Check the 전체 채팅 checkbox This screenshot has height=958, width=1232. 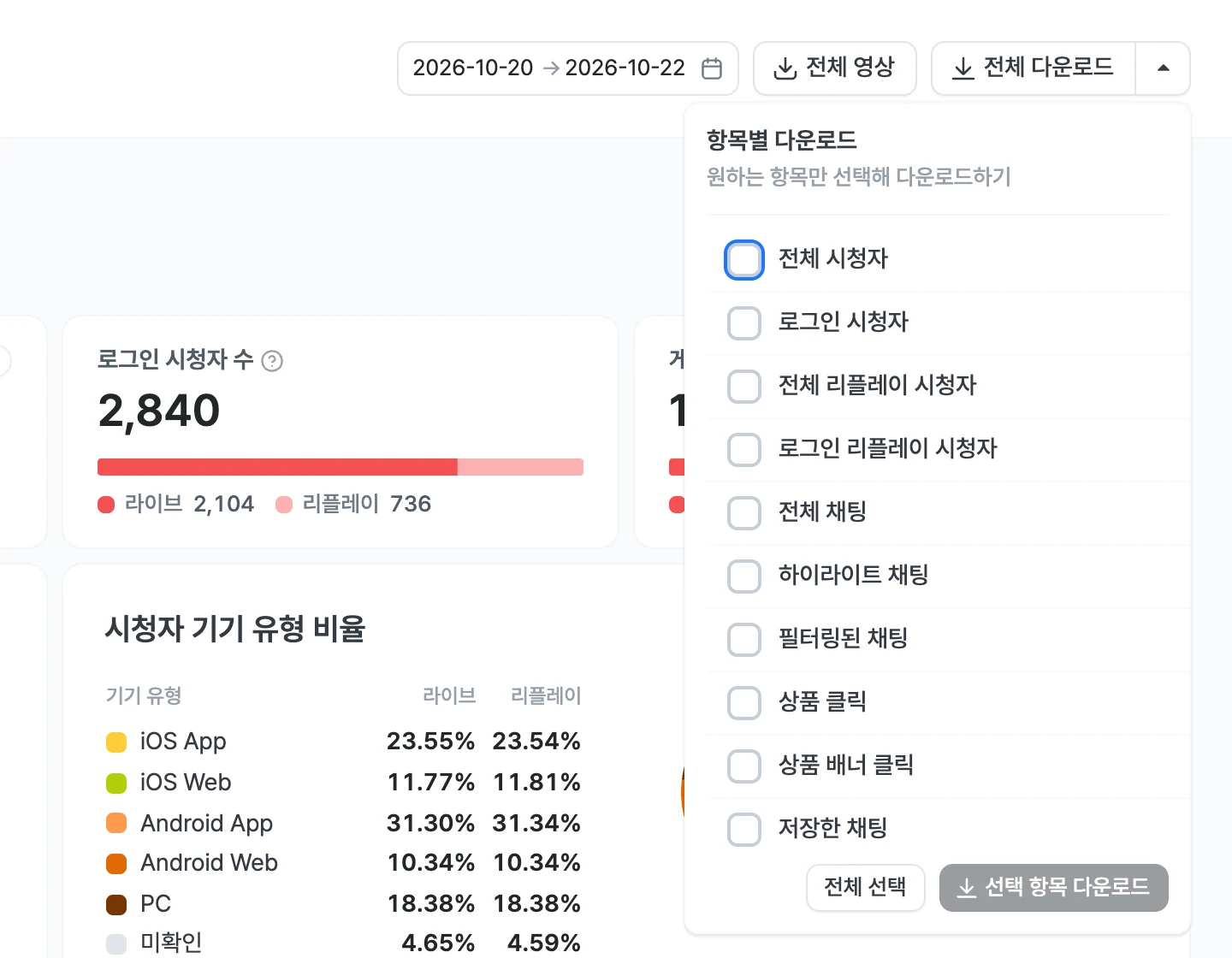pyautogui.click(x=743, y=513)
